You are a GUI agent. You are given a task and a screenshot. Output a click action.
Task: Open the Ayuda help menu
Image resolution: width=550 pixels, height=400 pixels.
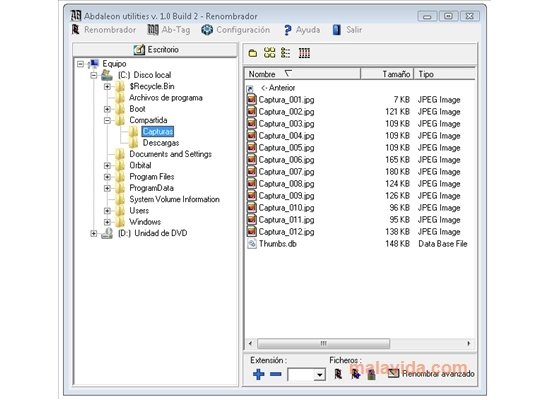[302, 30]
